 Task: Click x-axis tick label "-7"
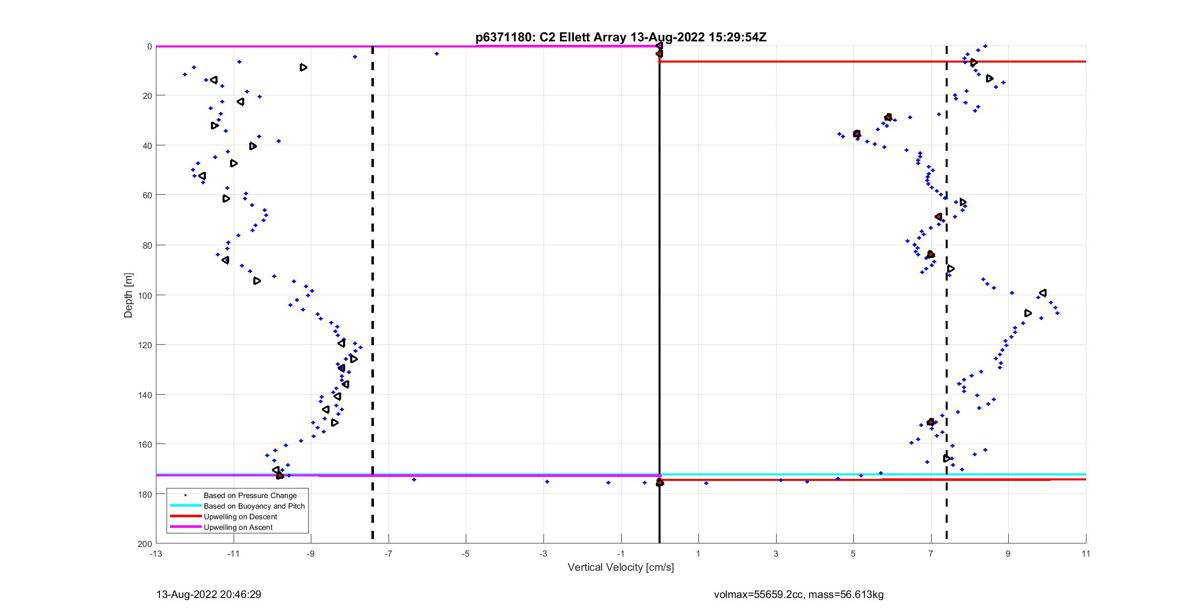pyautogui.click(x=388, y=553)
